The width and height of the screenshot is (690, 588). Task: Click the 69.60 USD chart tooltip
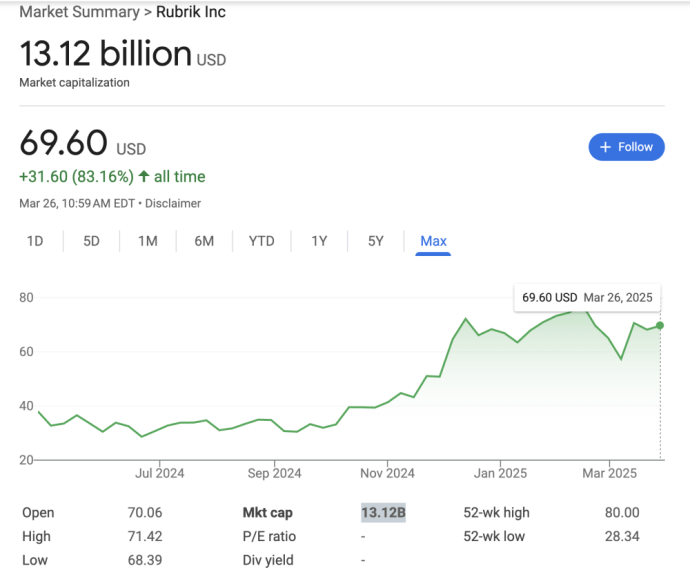(587, 298)
